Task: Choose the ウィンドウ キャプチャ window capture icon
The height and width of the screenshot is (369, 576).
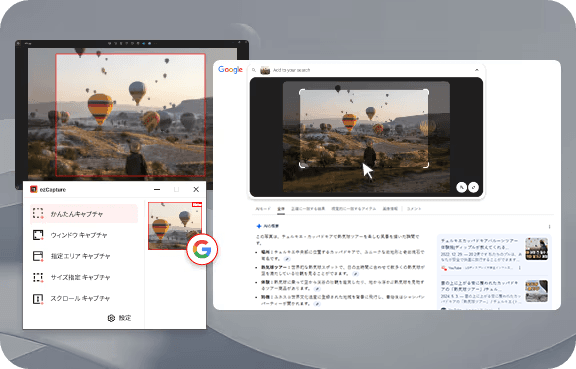Action: pyautogui.click(x=38, y=235)
